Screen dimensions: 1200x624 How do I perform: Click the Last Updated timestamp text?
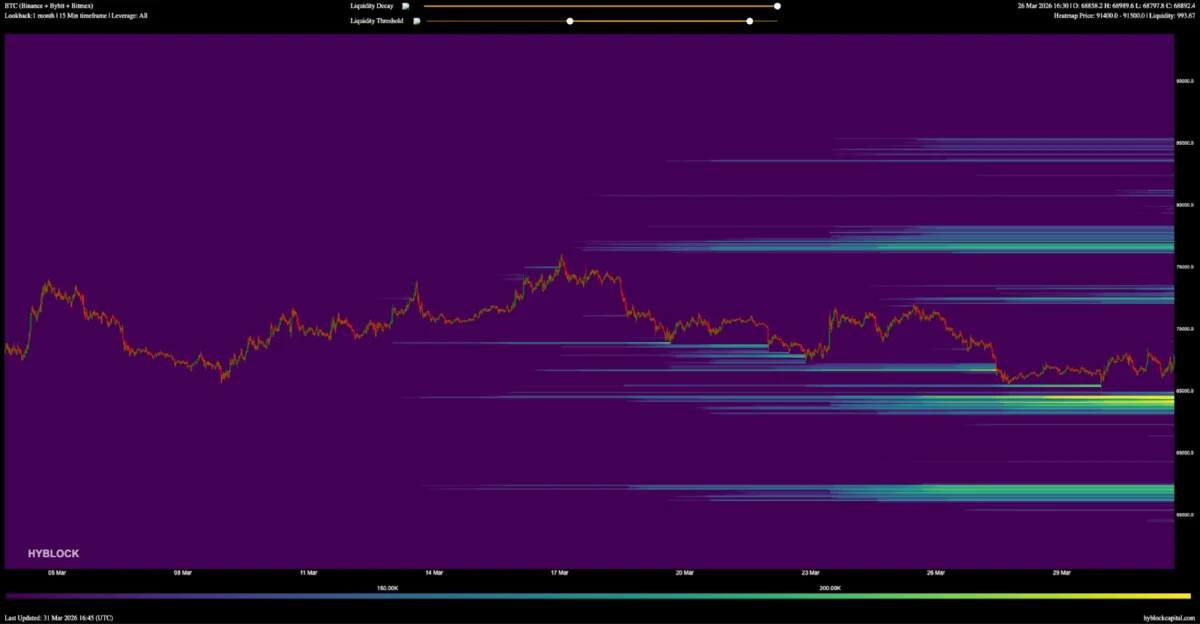59,618
